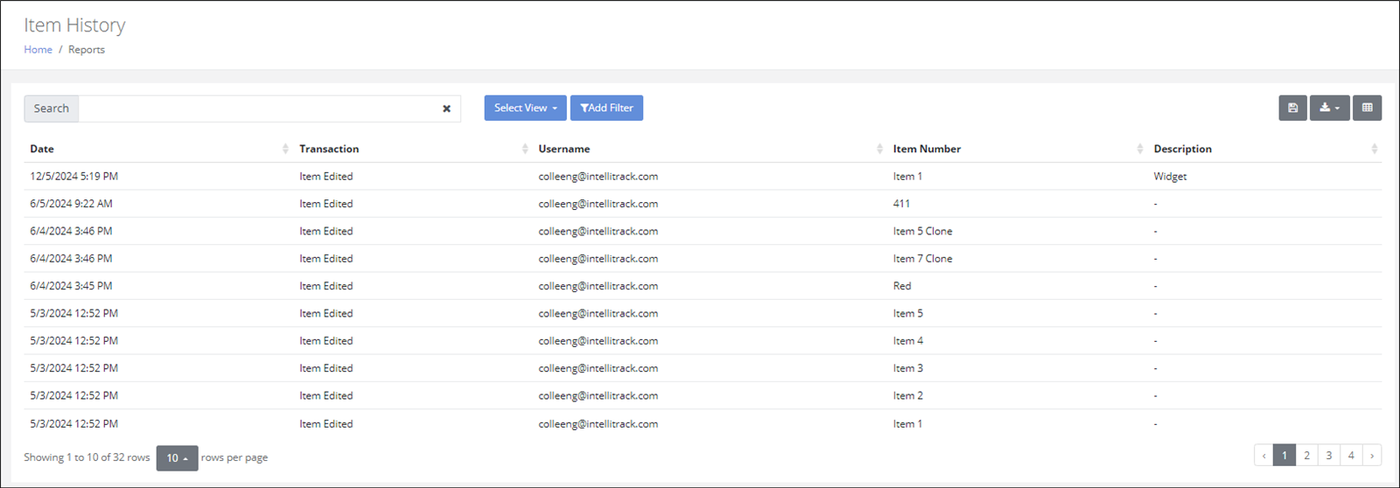Select the 12/5/2024 5:19 PM date cell
1400x488 pixels.
click(x=74, y=176)
